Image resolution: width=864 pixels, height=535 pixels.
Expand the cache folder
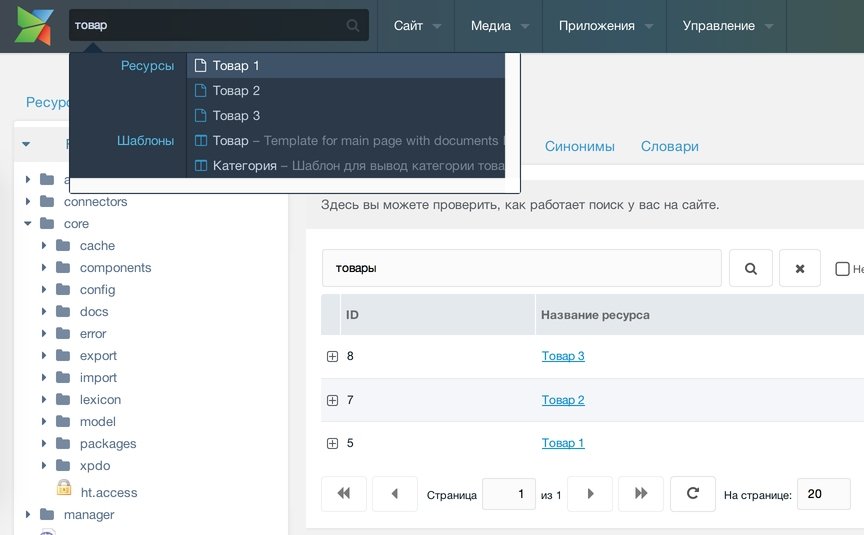click(44, 245)
